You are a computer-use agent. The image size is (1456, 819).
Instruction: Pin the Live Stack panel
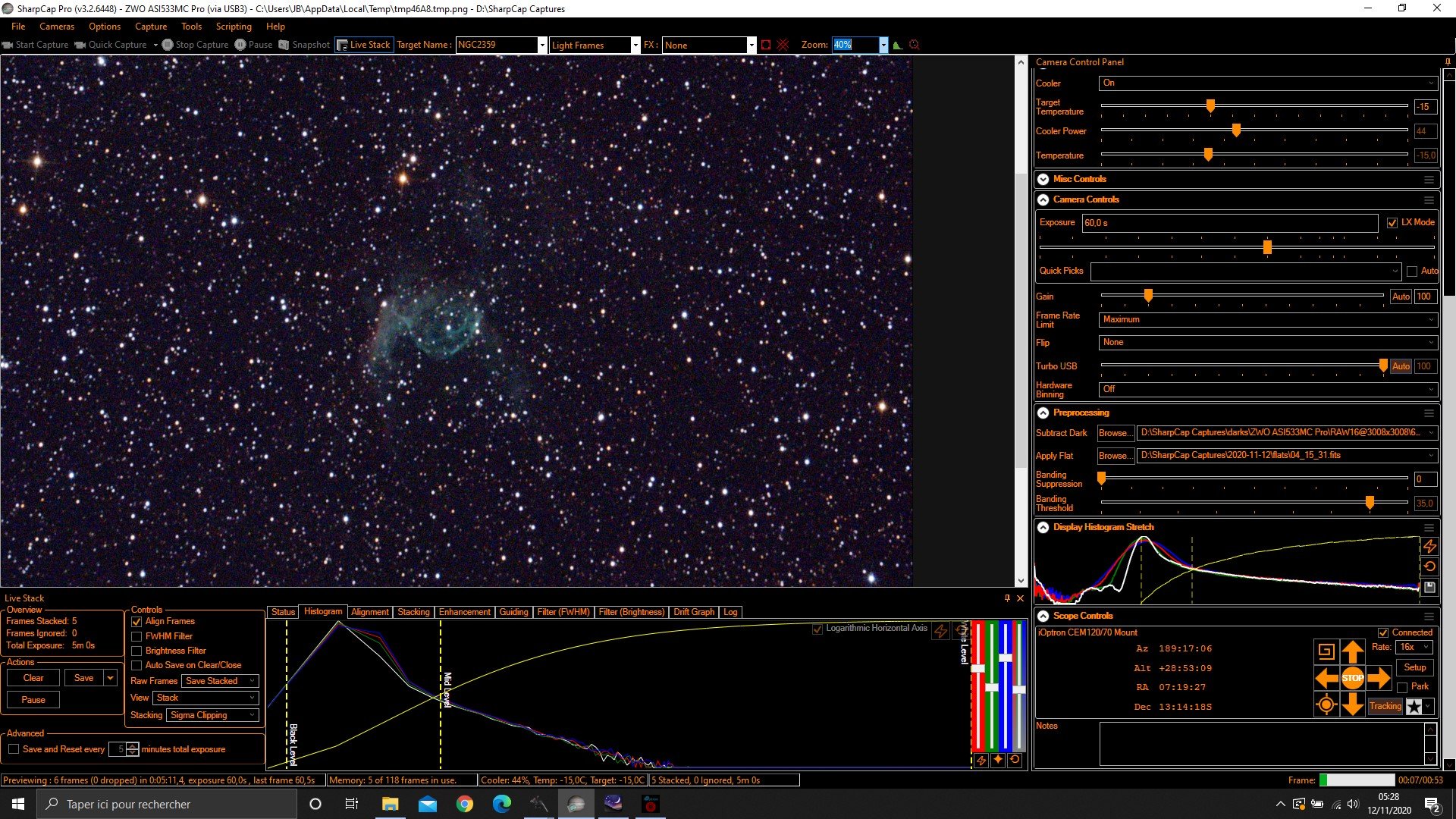[x=1007, y=598]
